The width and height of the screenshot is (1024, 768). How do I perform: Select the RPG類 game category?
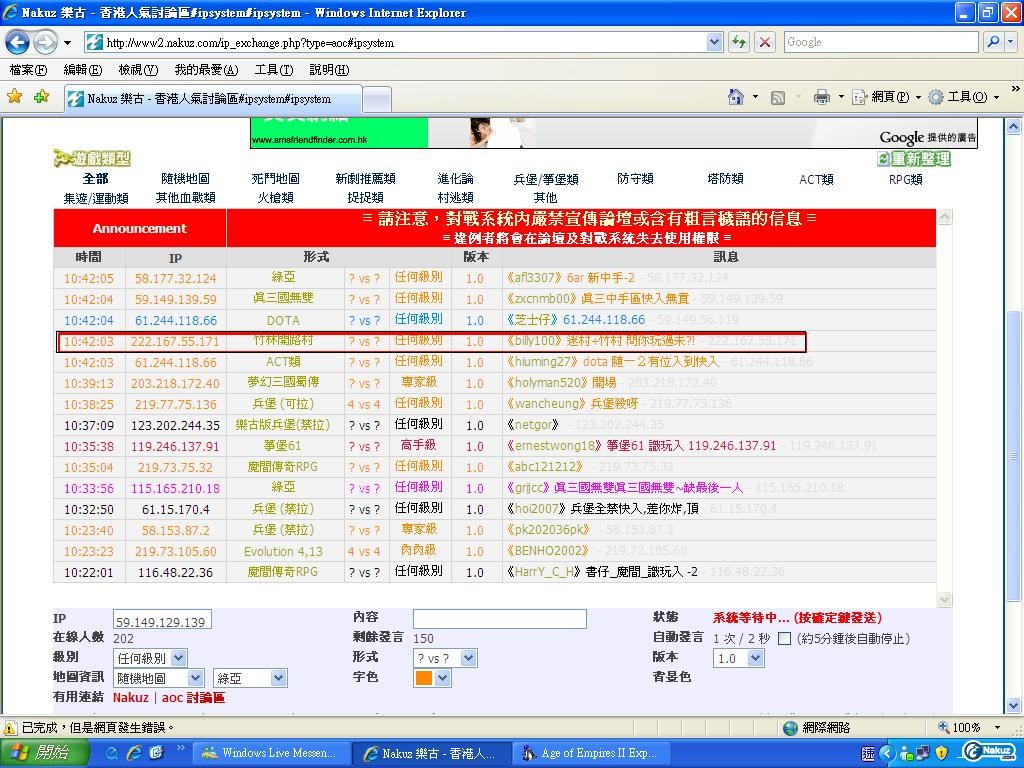pyautogui.click(x=905, y=179)
